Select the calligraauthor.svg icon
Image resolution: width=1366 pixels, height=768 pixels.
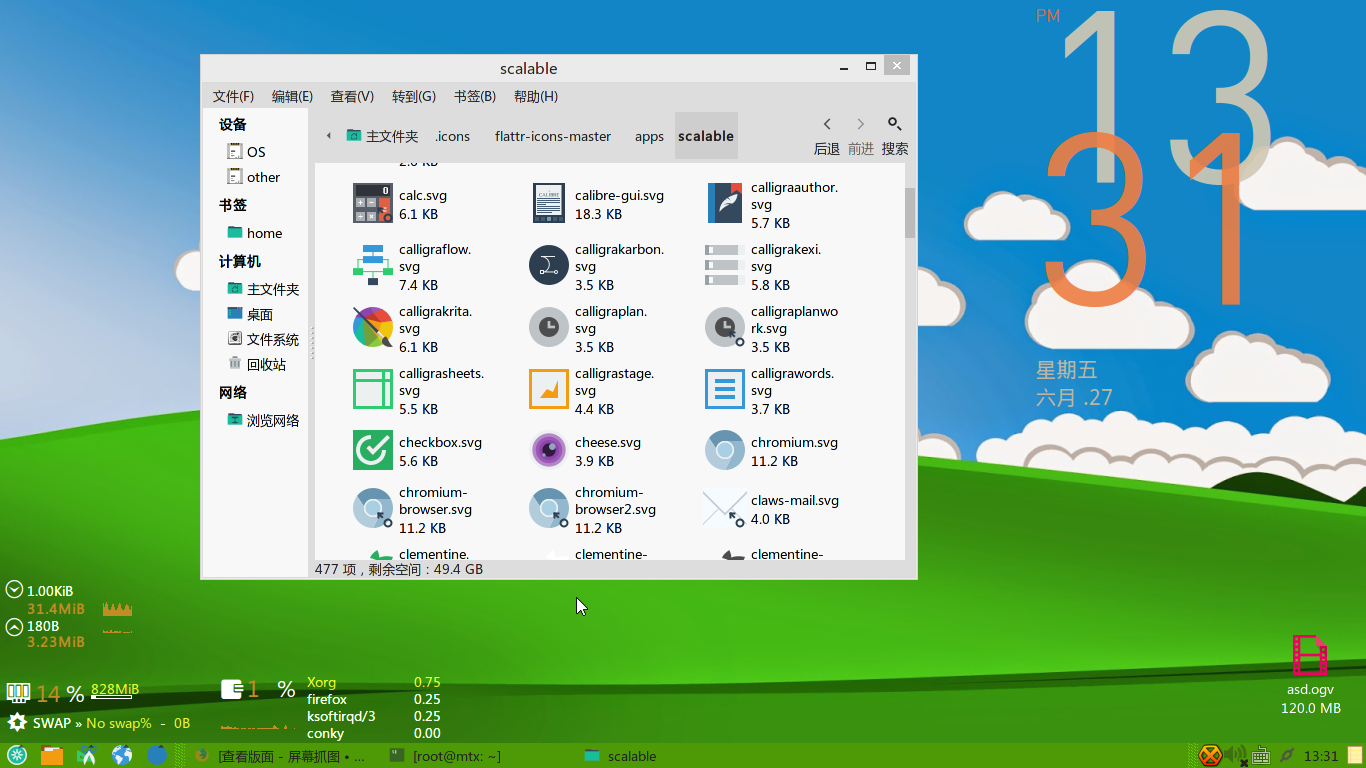coord(725,203)
